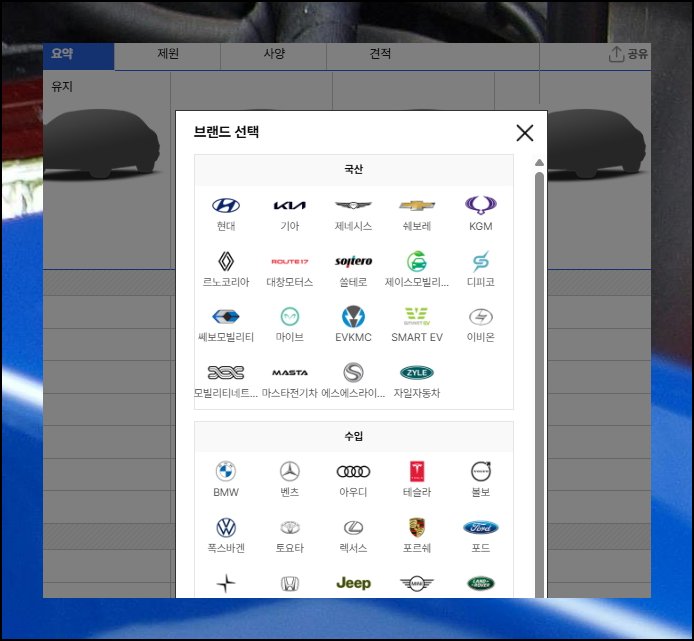The height and width of the screenshot is (641, 694).
Task: Switch to the 제원 tab
Action: pos(167,56)
